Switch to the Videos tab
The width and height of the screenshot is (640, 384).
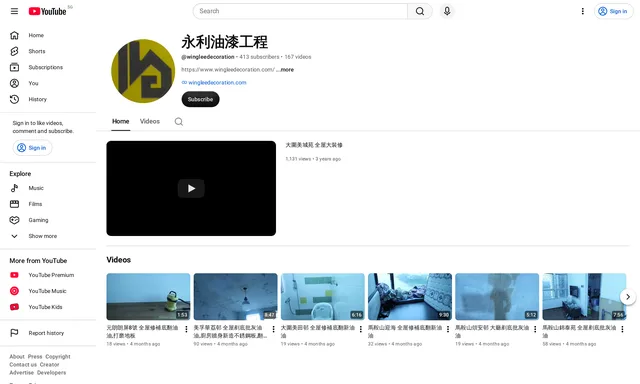coord(150,121)
